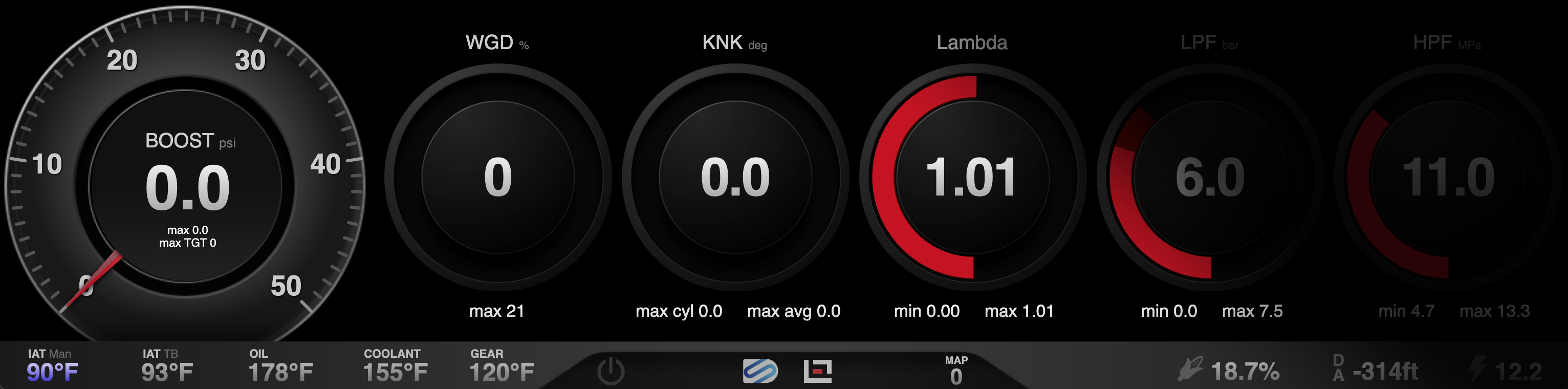
Task: Click the corn ethanol content icon
Action: tap(1189, 370)
